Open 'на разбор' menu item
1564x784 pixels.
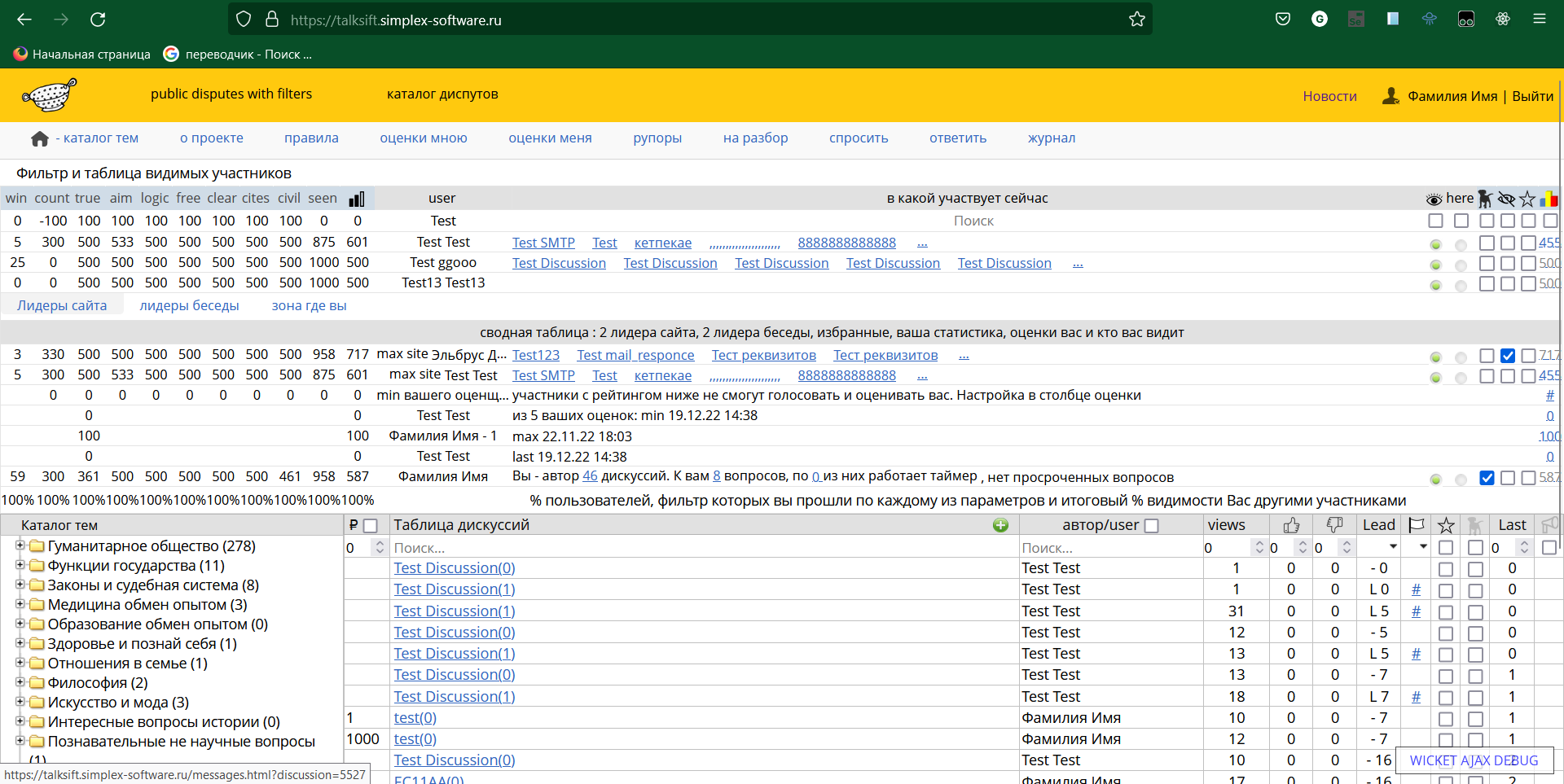pos(756,138)
